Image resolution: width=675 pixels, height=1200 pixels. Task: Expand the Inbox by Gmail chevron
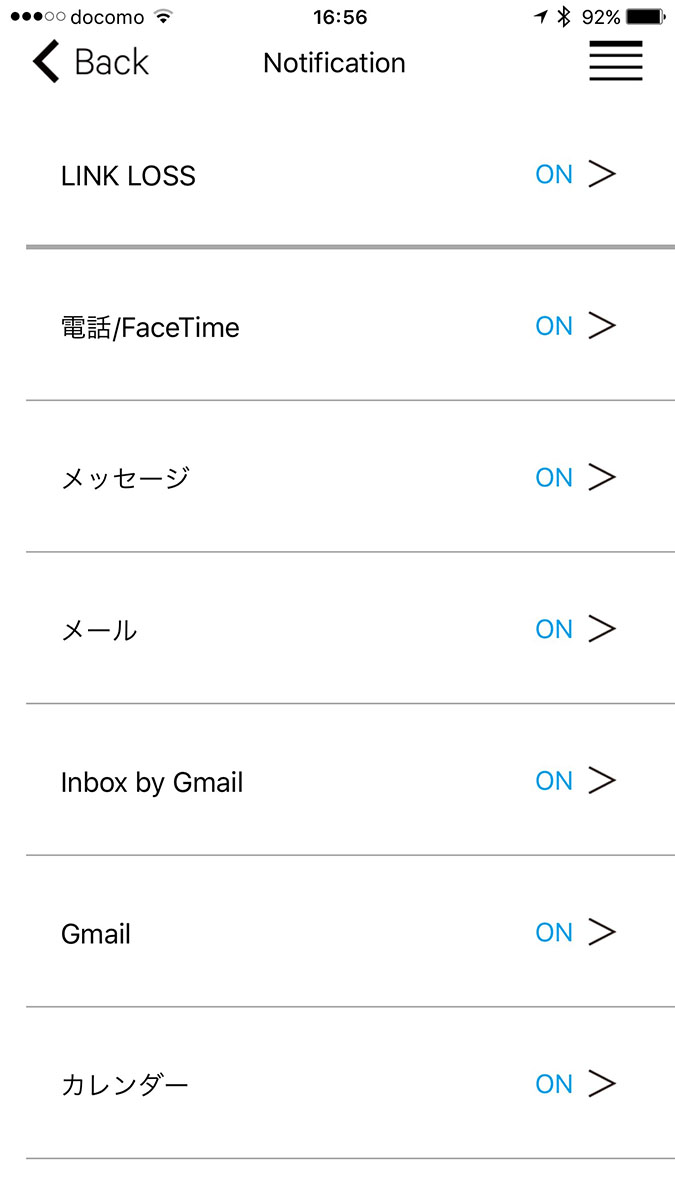click(604, 780)
